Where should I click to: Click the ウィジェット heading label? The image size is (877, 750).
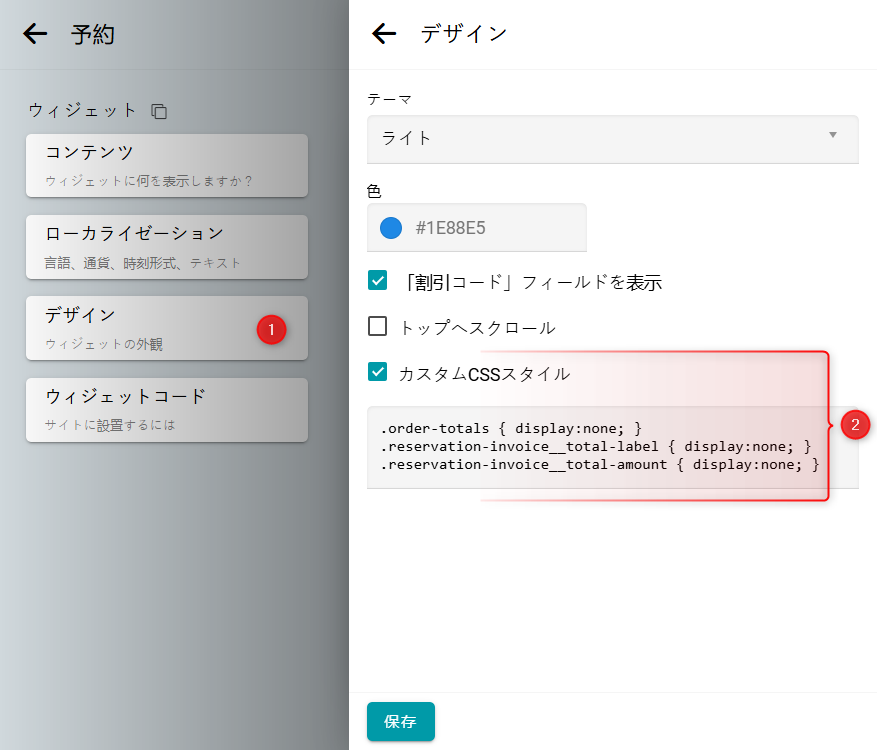(x=82, y=111)
